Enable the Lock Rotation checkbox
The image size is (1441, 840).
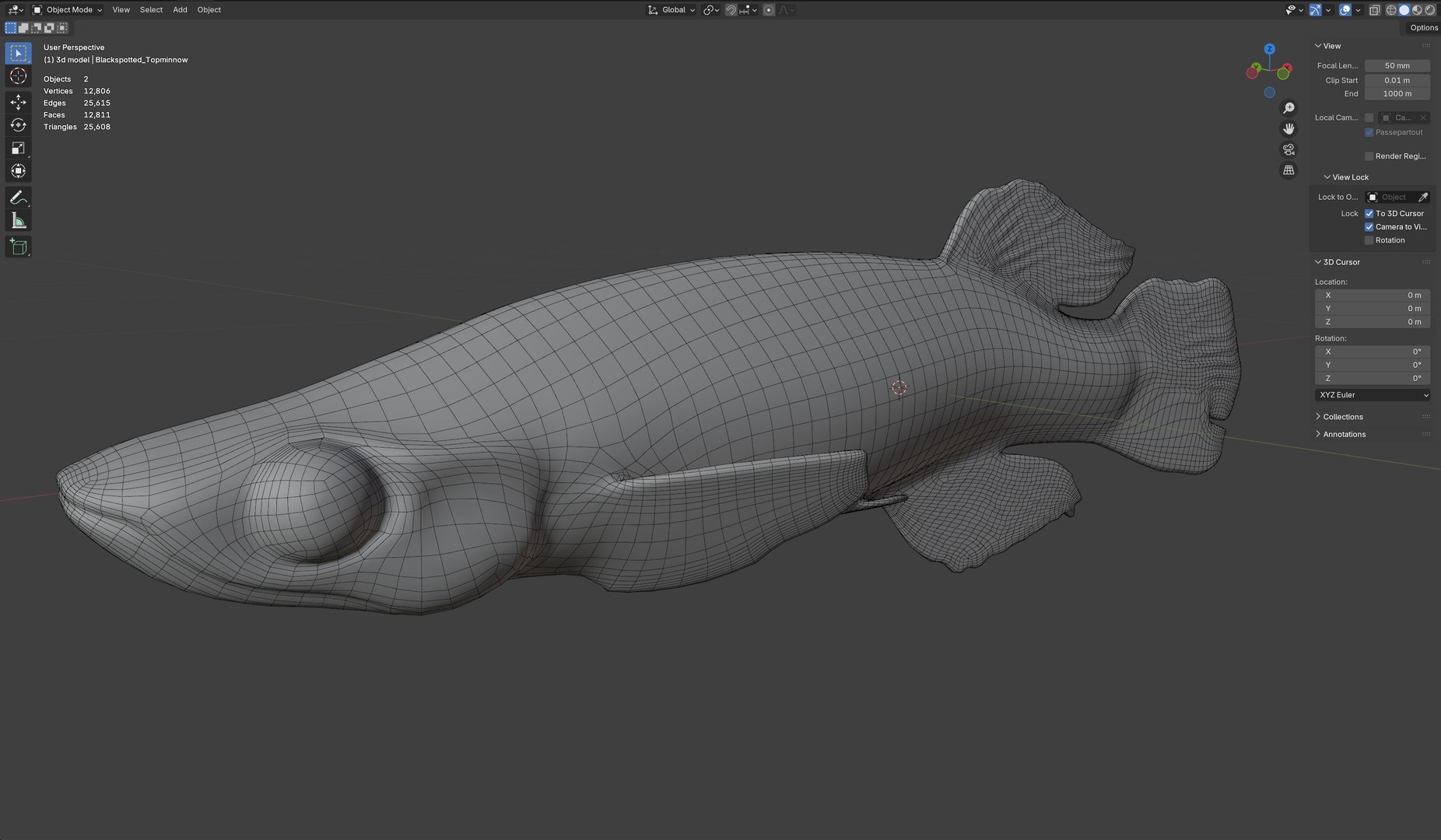pyautogui.click(x=1369, y=240)
